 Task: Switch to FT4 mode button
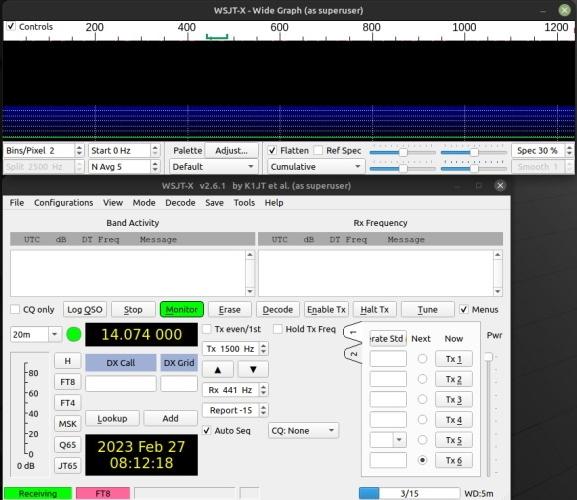(68, 403)
